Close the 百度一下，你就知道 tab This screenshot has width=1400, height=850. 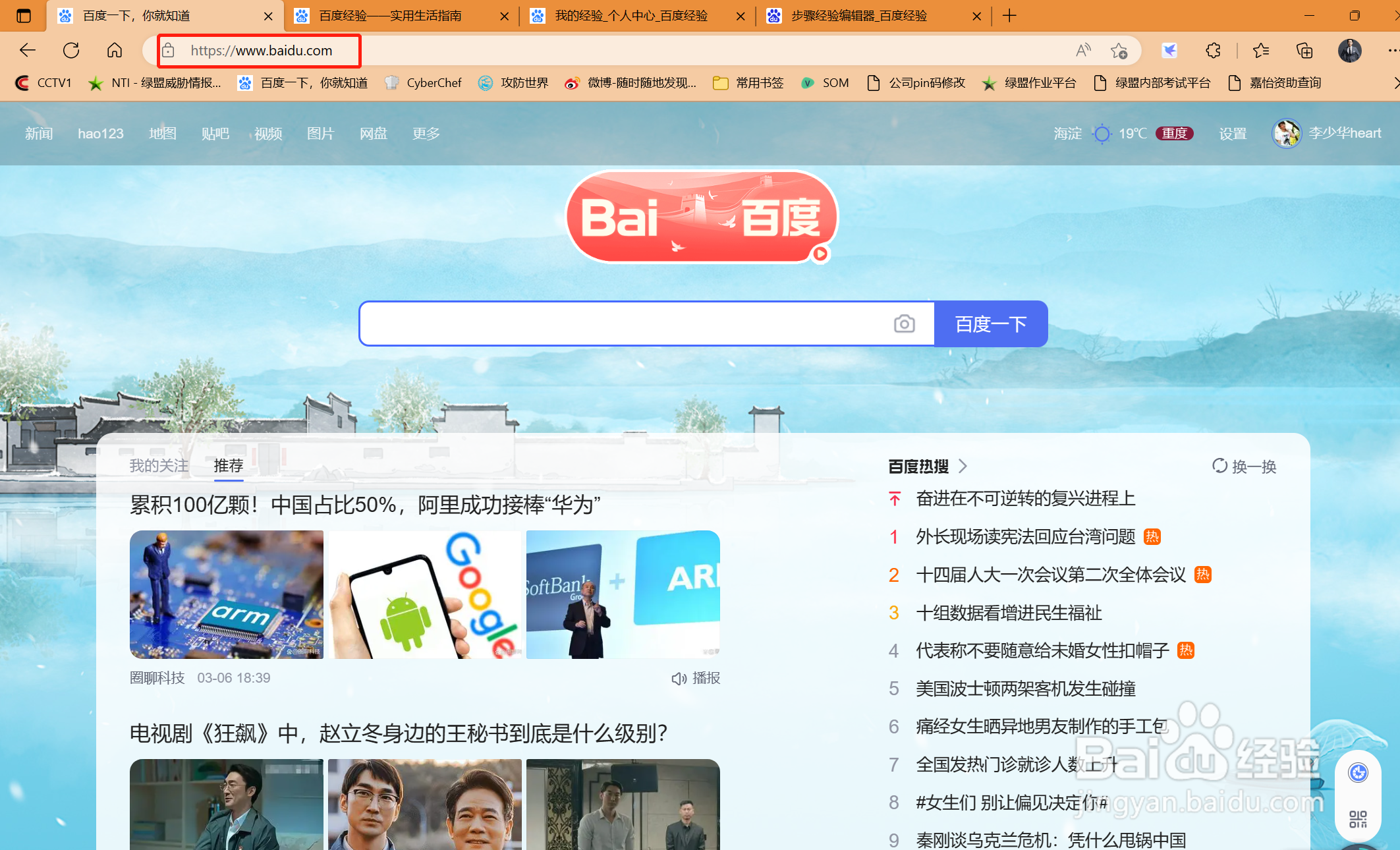[x=268, y=16]
